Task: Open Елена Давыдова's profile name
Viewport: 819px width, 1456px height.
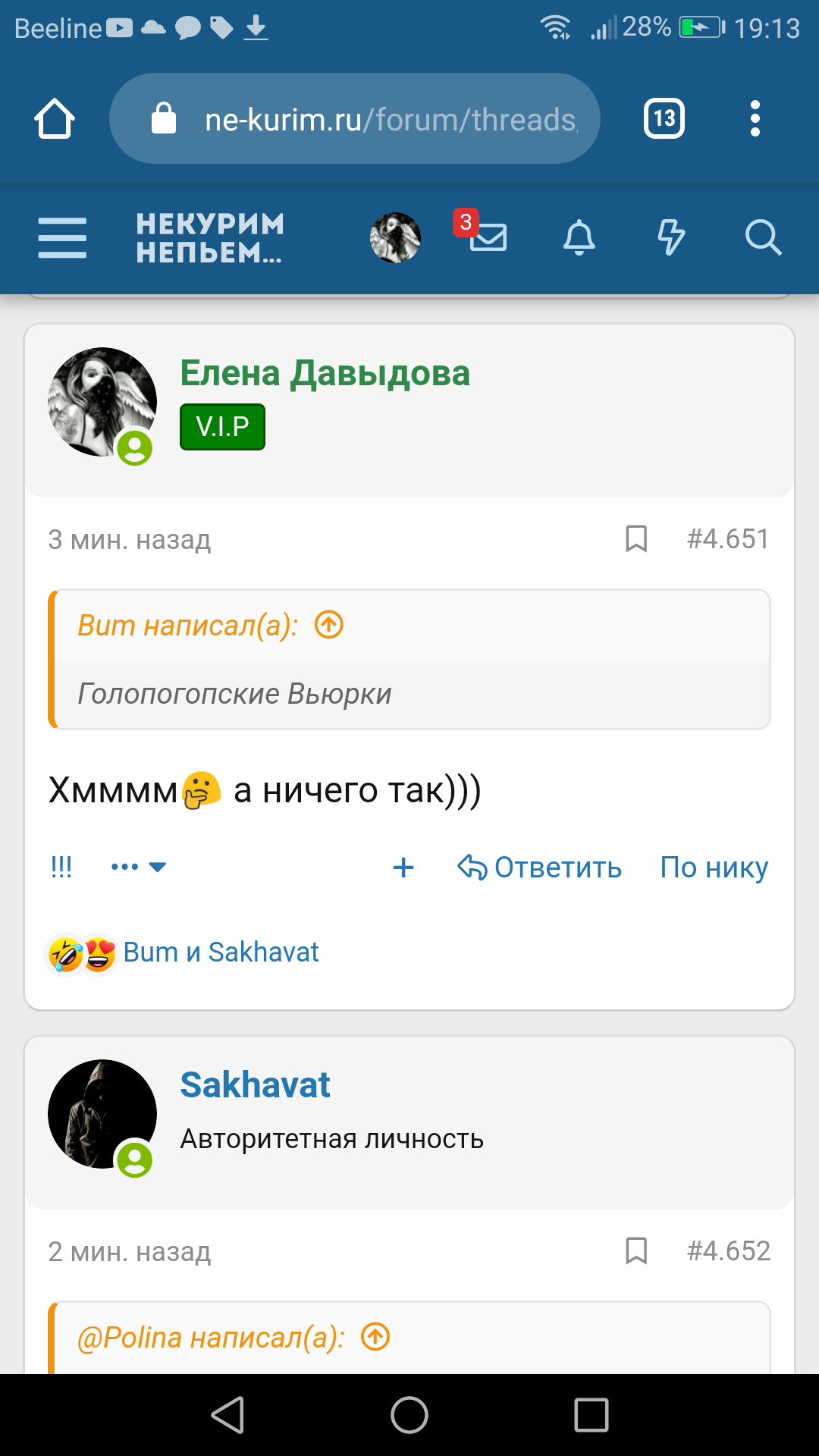Action: click(325, 373)
